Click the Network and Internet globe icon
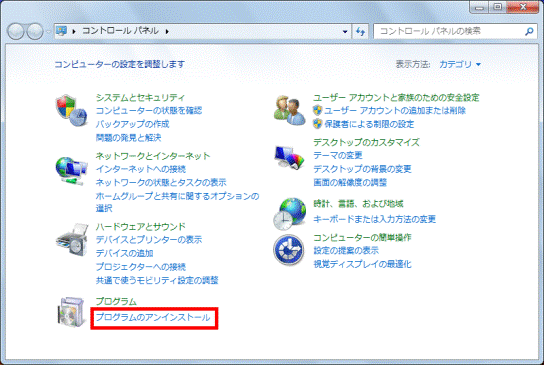Viewport: 544px width, 365px height. [x=71, y=170]
